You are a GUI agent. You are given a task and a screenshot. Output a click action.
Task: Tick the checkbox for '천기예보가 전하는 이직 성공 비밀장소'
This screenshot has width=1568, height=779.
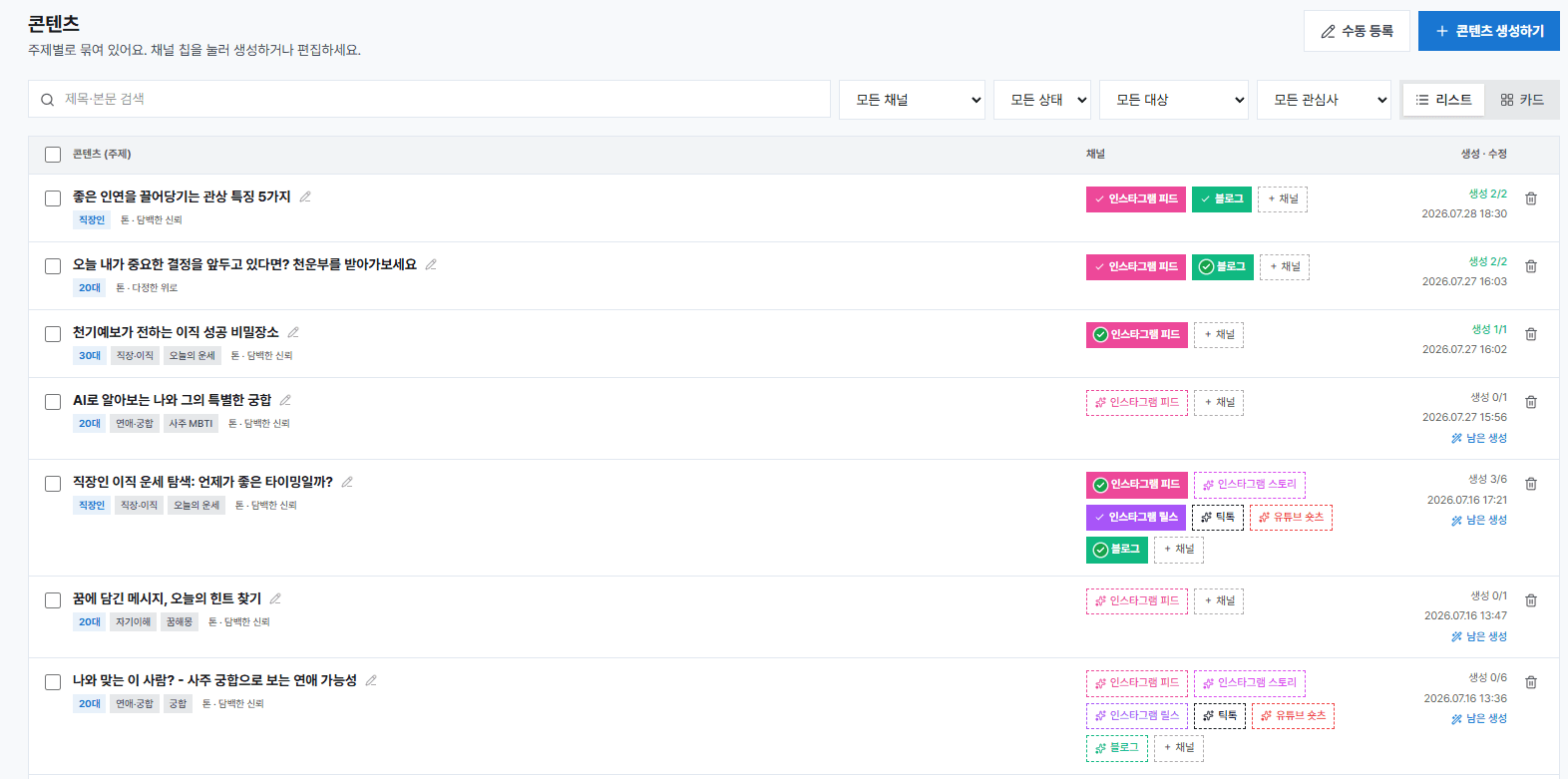tap(53, 334)
